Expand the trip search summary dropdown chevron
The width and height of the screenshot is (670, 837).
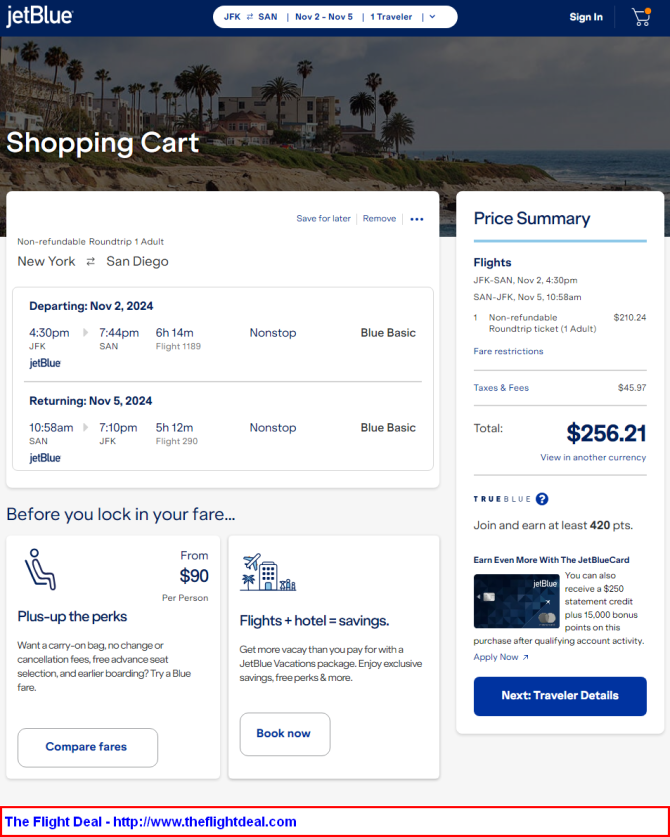(x=432, y=17)
